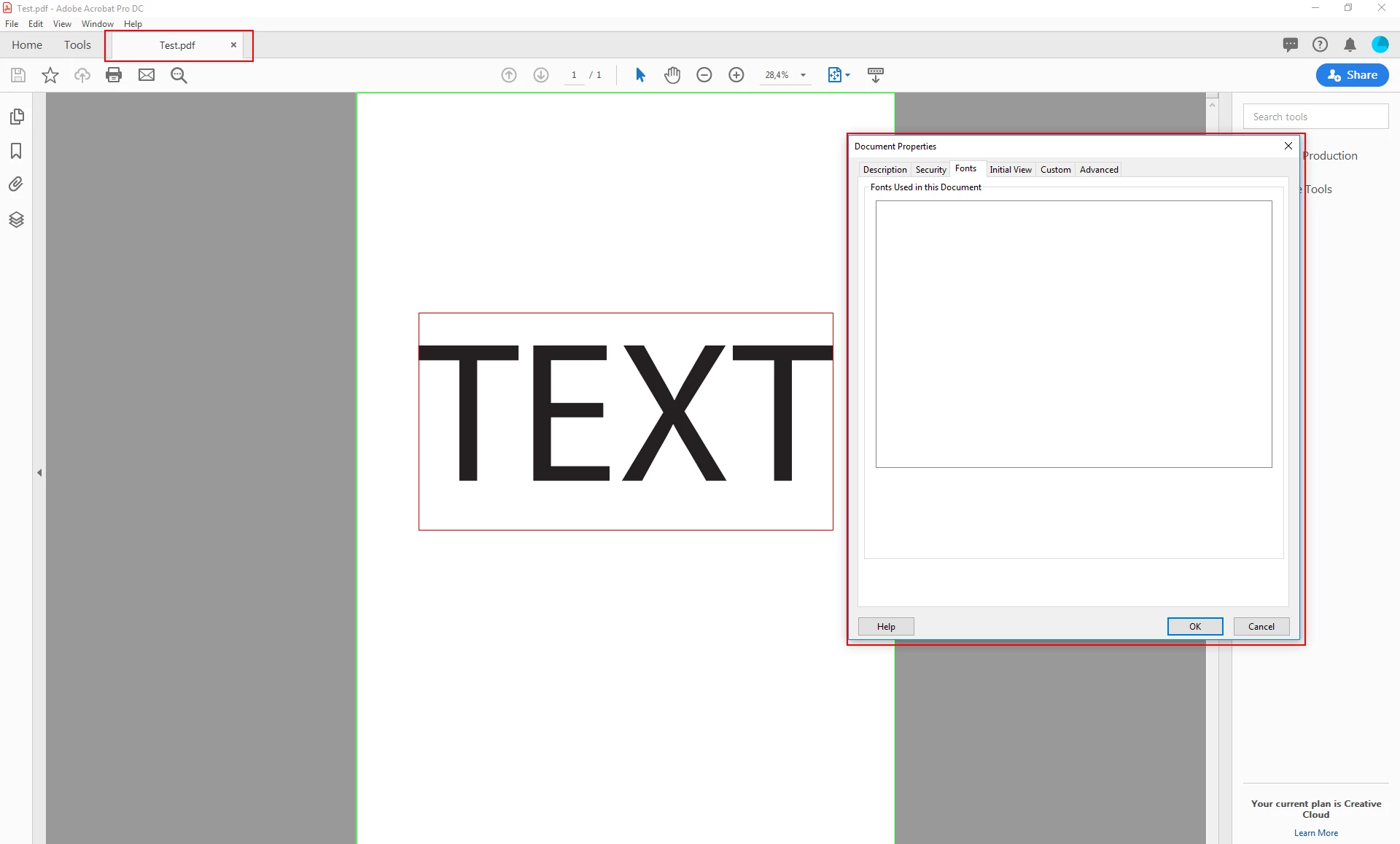Viewport: 1400px width, 844px height.
Task: Click the Learn More link
Action: point(1315,833)
